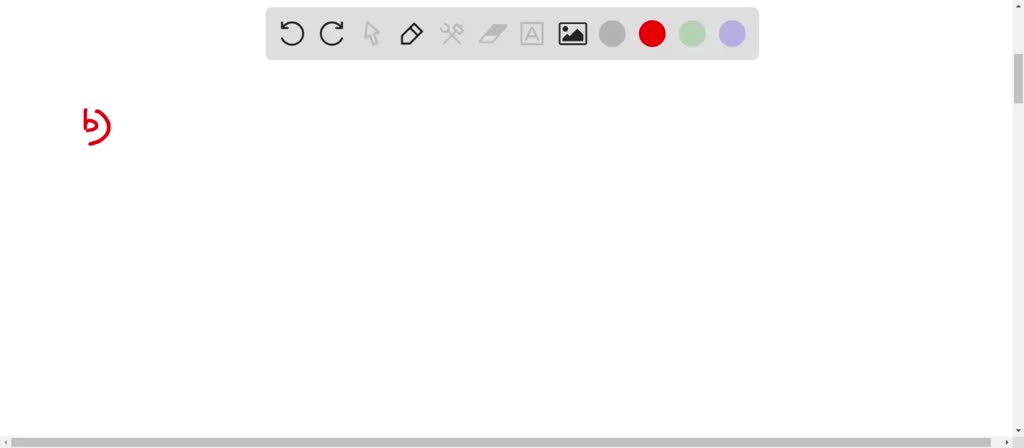This screenshot has height=448, width=1024.
Task: Click the scroll down arrow
Action: (x=1018, y=431)
